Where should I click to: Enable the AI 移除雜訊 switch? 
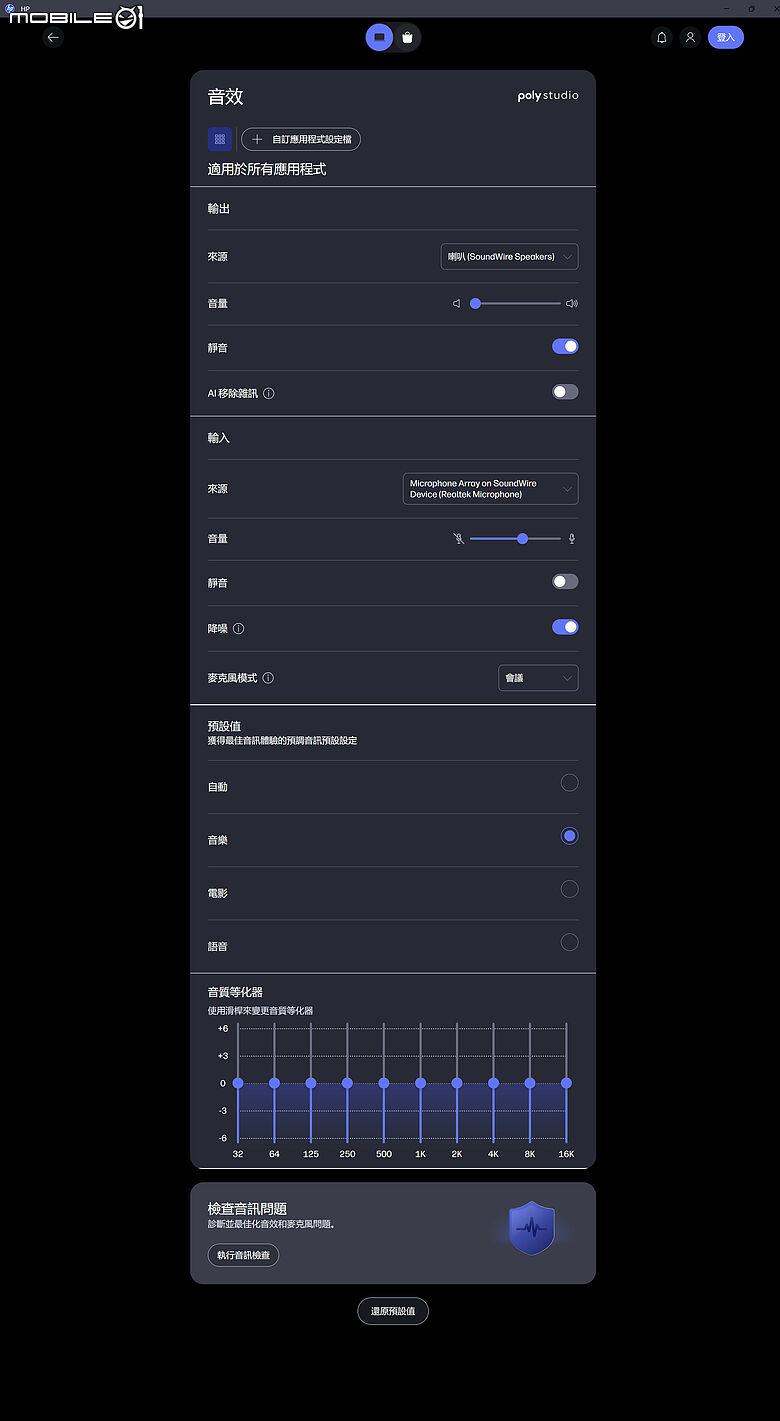pos(565,392)
